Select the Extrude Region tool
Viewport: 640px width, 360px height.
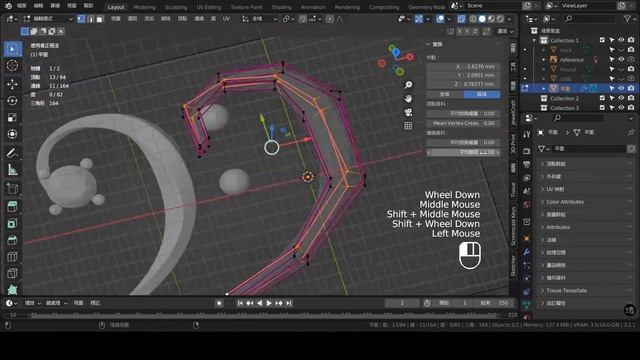[x=12, y=207]
